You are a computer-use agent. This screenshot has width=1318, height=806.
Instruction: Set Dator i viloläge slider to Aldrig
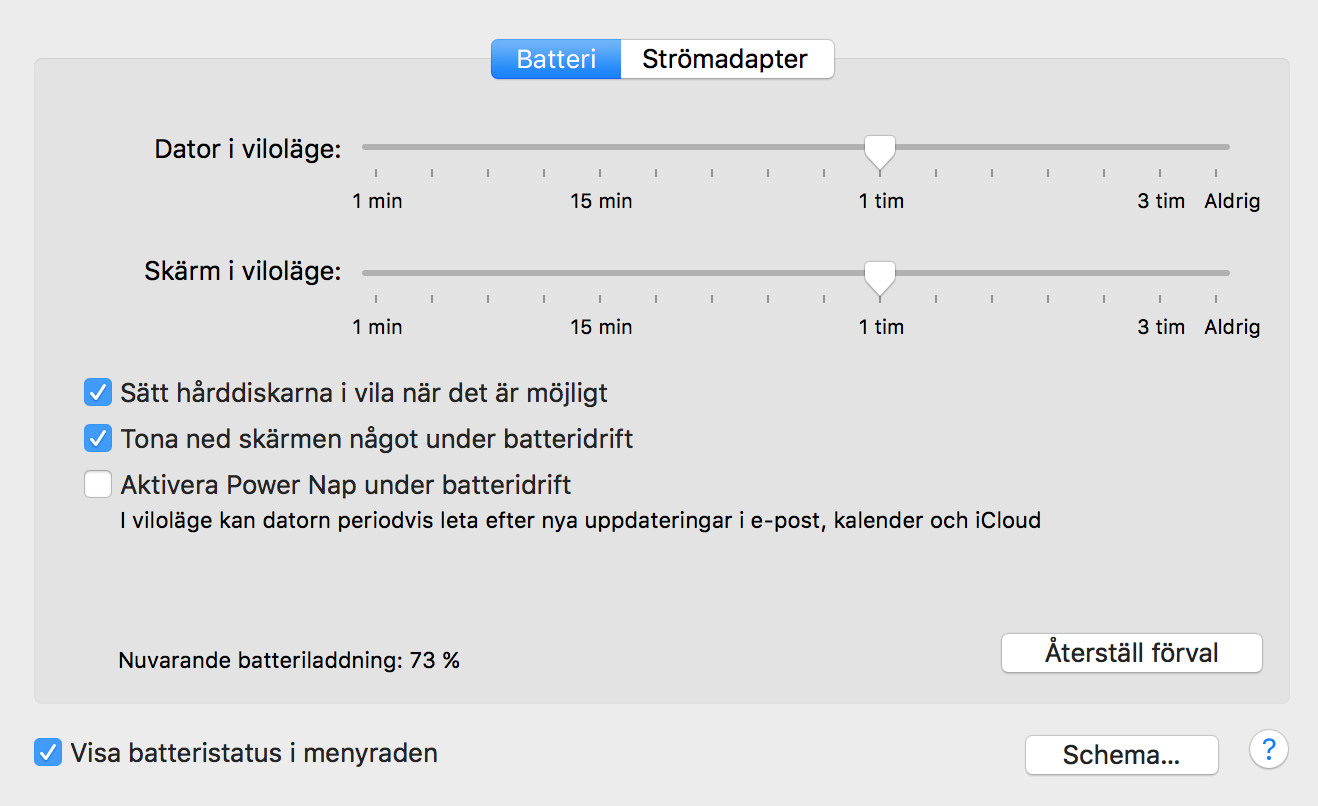click(x=1217, y=147)
